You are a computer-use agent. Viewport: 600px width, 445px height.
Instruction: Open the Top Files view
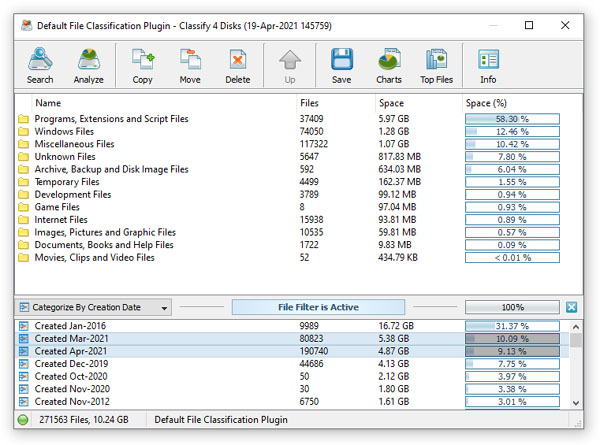[x=436, y=65]
